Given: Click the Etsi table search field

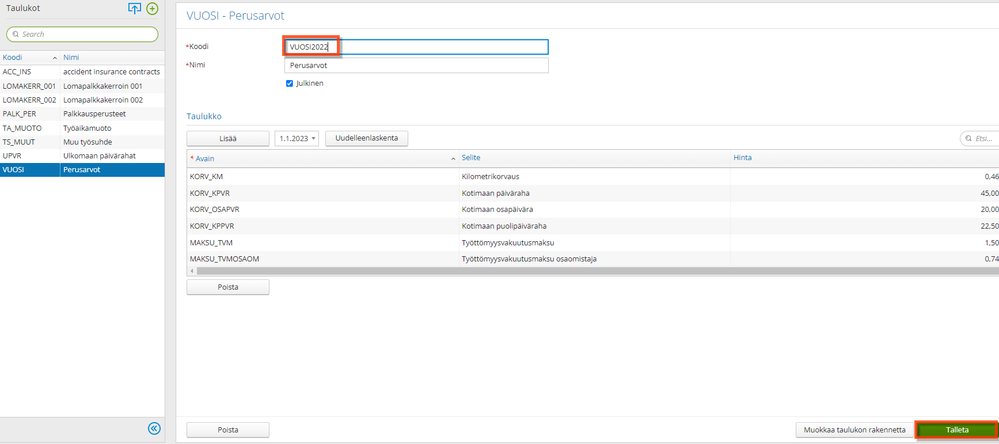Looking at the screenshot, I should click(979, 138).
